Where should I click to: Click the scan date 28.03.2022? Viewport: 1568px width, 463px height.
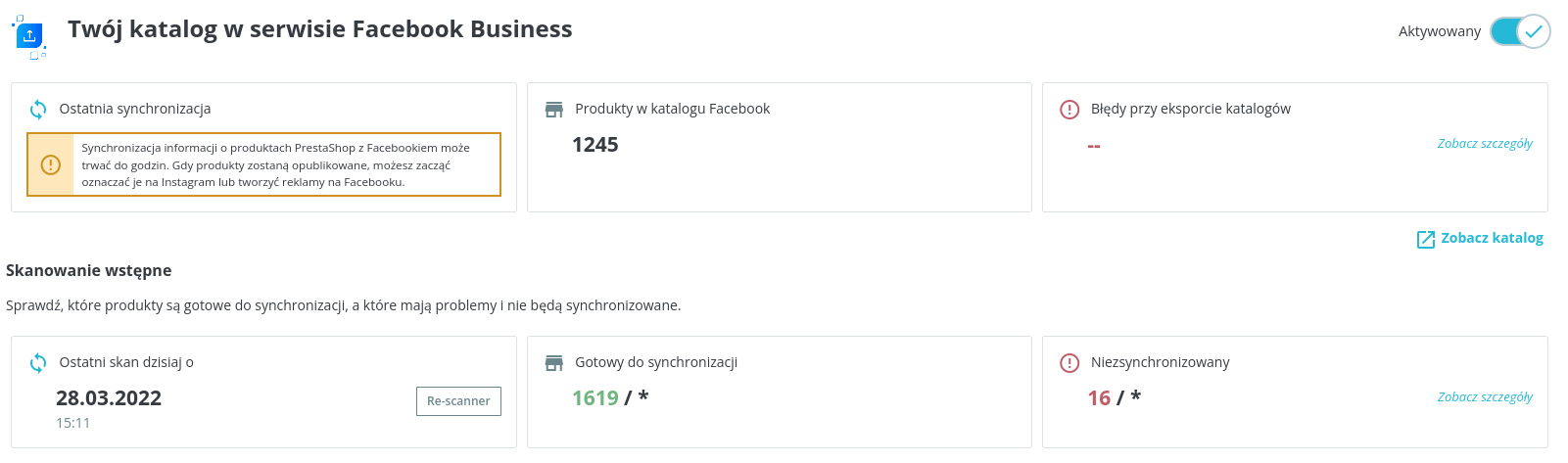tap(109, 398)
